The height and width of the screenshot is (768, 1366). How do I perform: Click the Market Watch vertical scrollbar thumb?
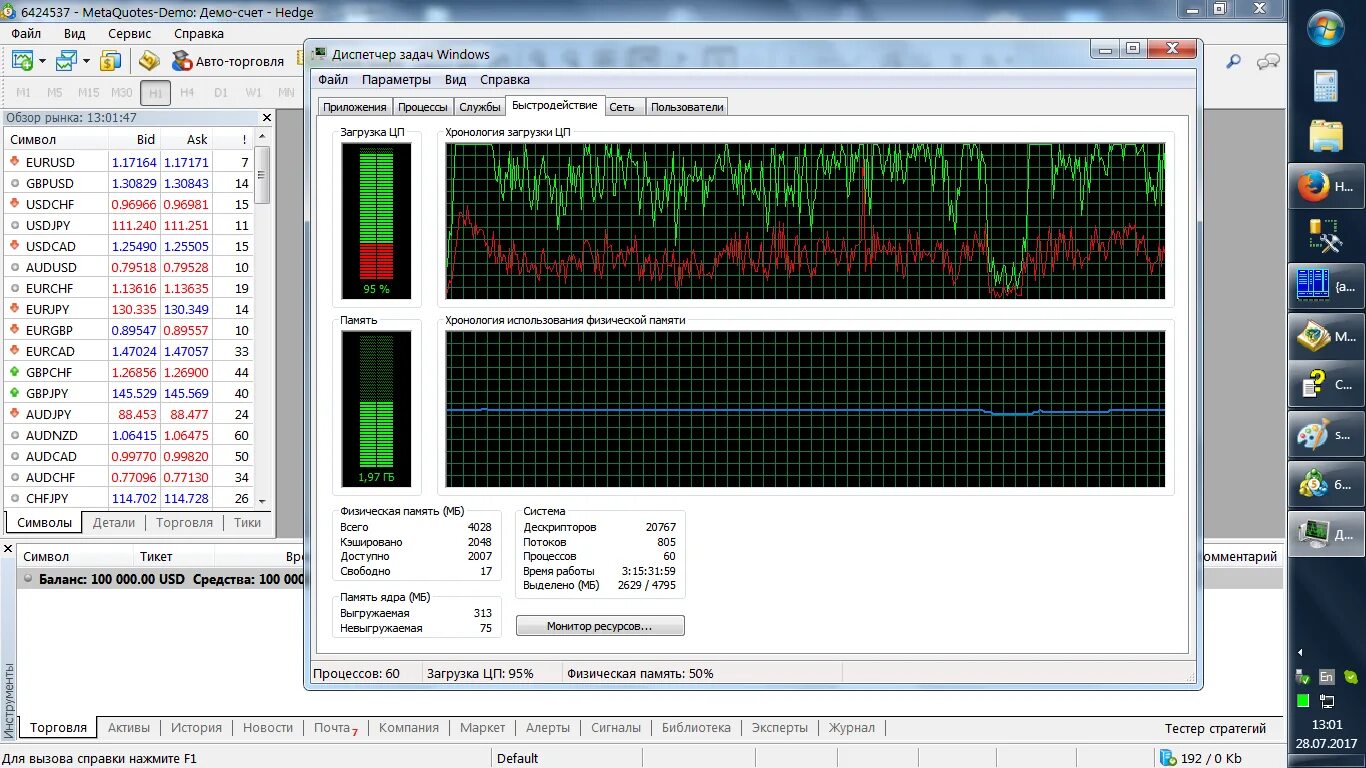point(263,175)
